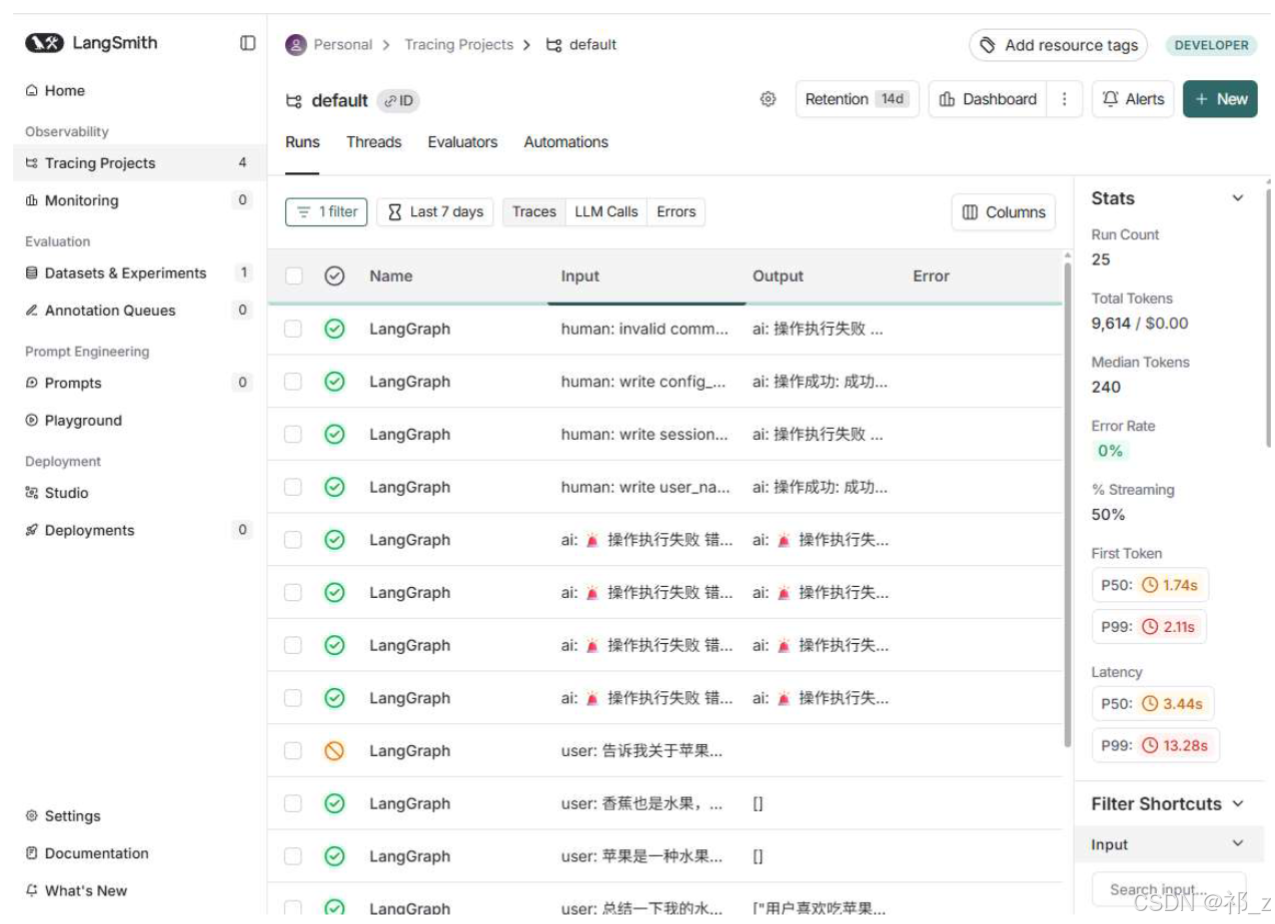Open Home in the sidebar
This screenshot has width=1275, height=924.
(56, 90)
